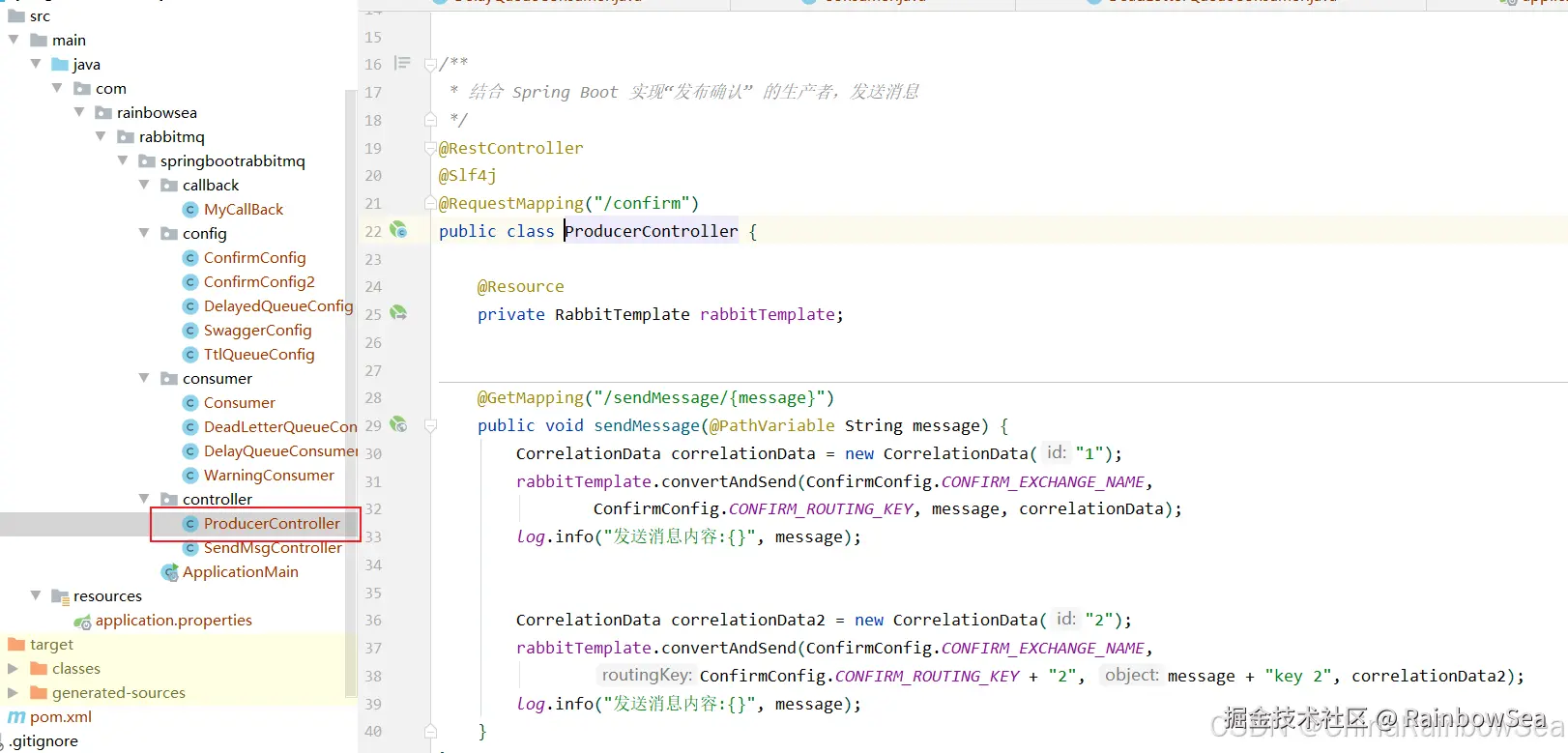This screenshot has height=753, width=1568.
Task: Click the ProducerController class name in code
Action: pos(652,231)
